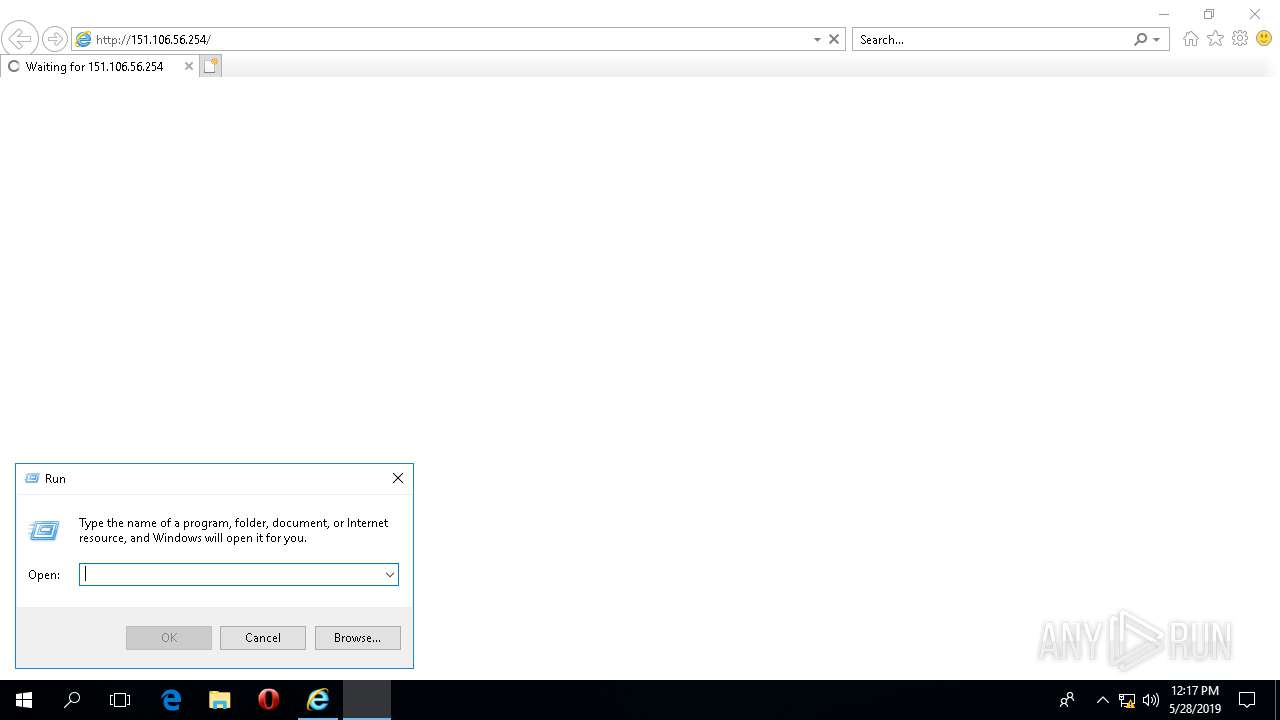Viewport: 1280px width, 720px height.
Task: Switch to Internet Explorer taskbar button
Action: coord(317,700)
